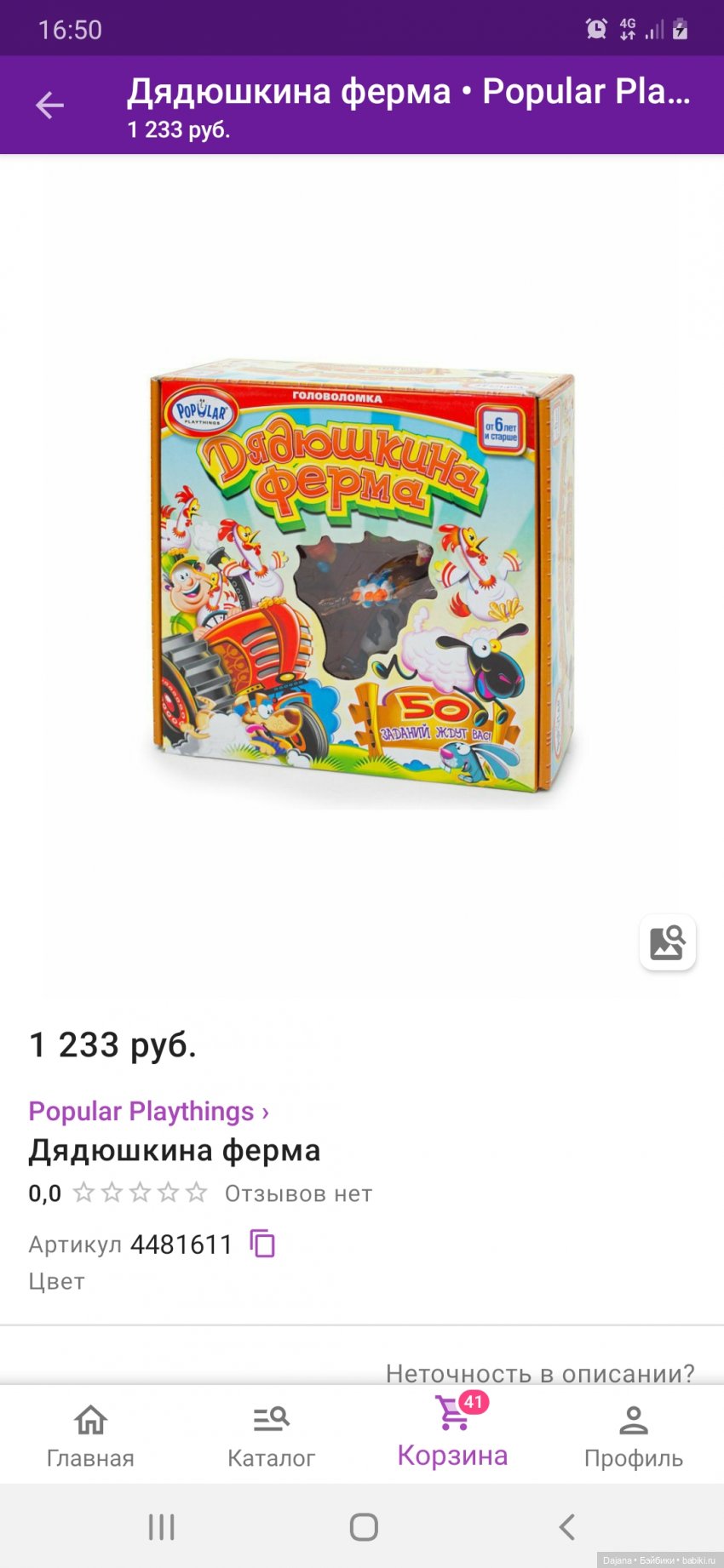Tap the header title Дядюшкина ферма
Image resolution: width=724 pixels, height=1568 pixels.
pyautogui.click(x=289, y=91)
